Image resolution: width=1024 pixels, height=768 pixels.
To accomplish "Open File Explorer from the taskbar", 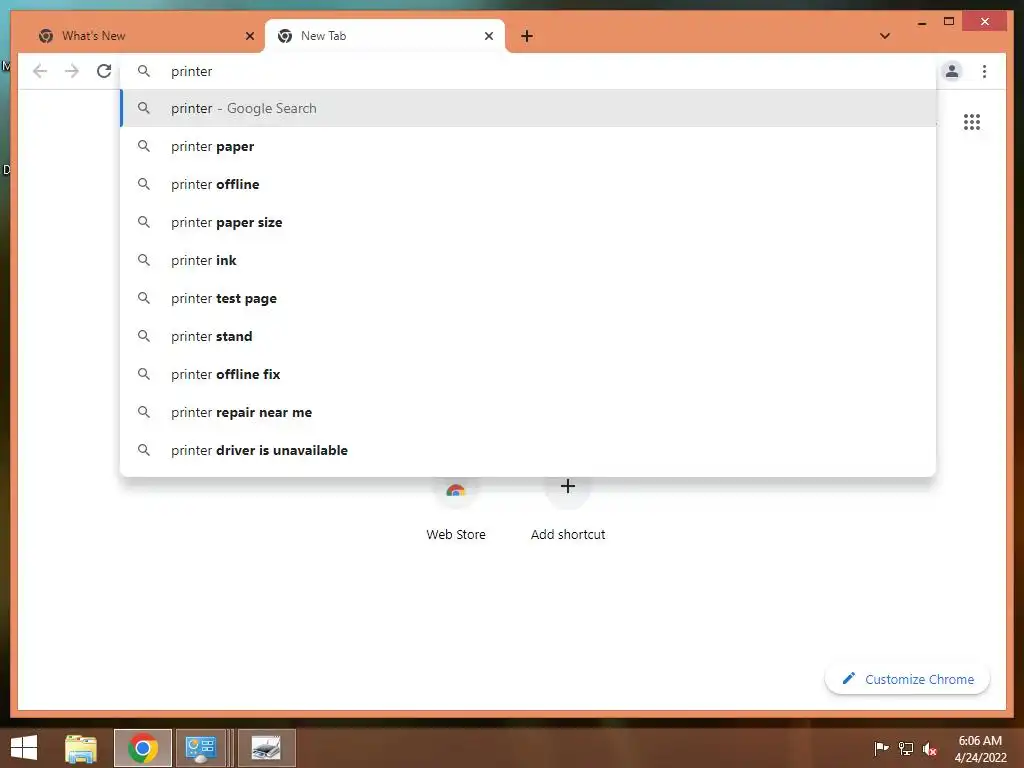I will pos(81,748).
